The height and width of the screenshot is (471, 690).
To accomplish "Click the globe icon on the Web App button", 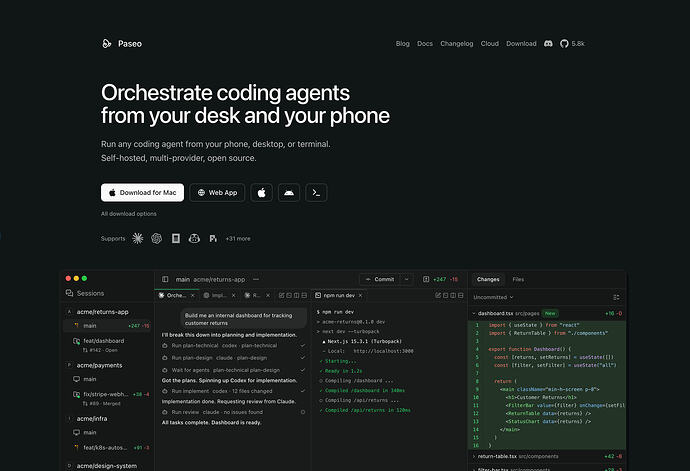I will 201,193.
